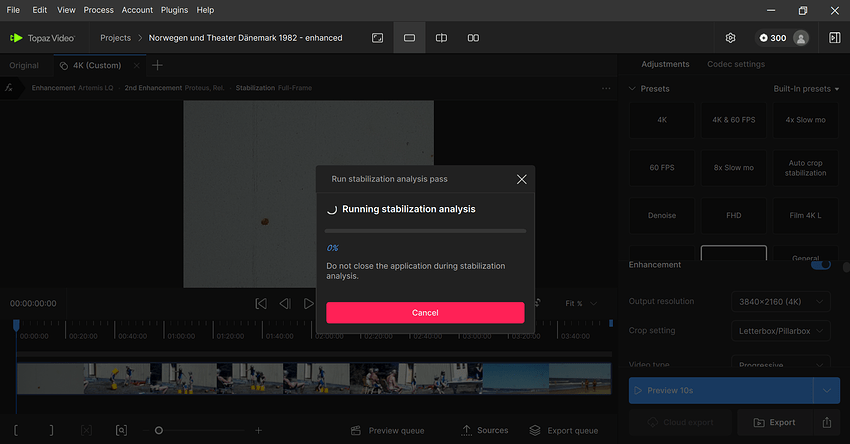Open the Preview queue
Image resolution: width=850 pixels, height=444 pixels.
click(388, 430)
